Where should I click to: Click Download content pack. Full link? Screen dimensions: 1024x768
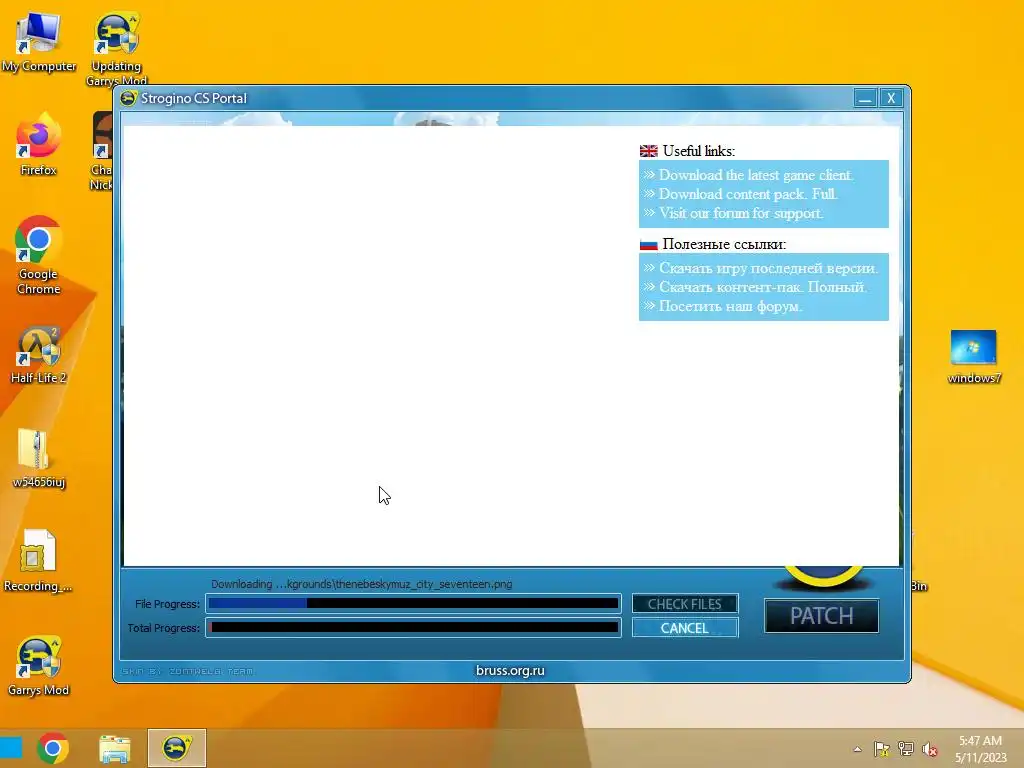pos(748,194)
